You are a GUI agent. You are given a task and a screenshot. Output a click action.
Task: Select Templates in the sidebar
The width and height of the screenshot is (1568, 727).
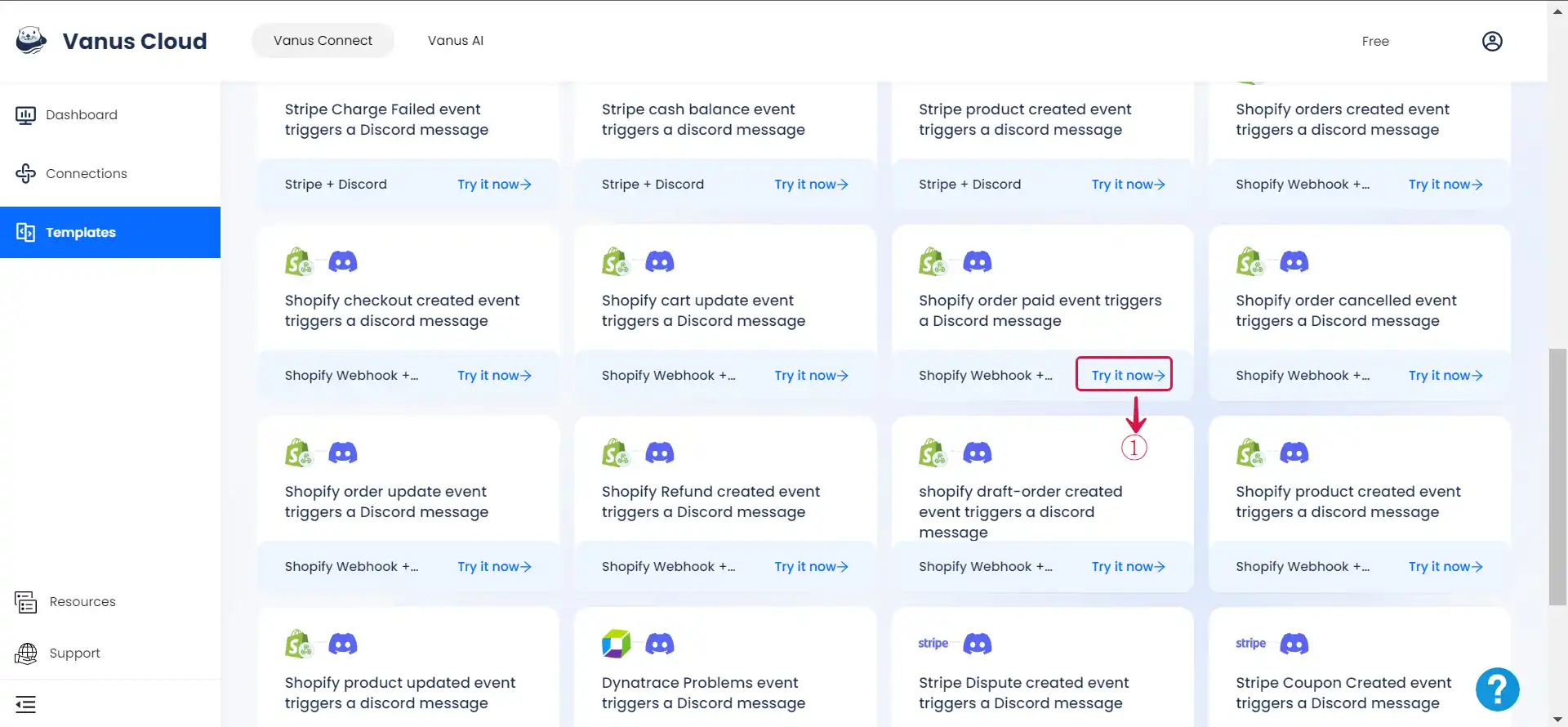click(x=110, y=232)
